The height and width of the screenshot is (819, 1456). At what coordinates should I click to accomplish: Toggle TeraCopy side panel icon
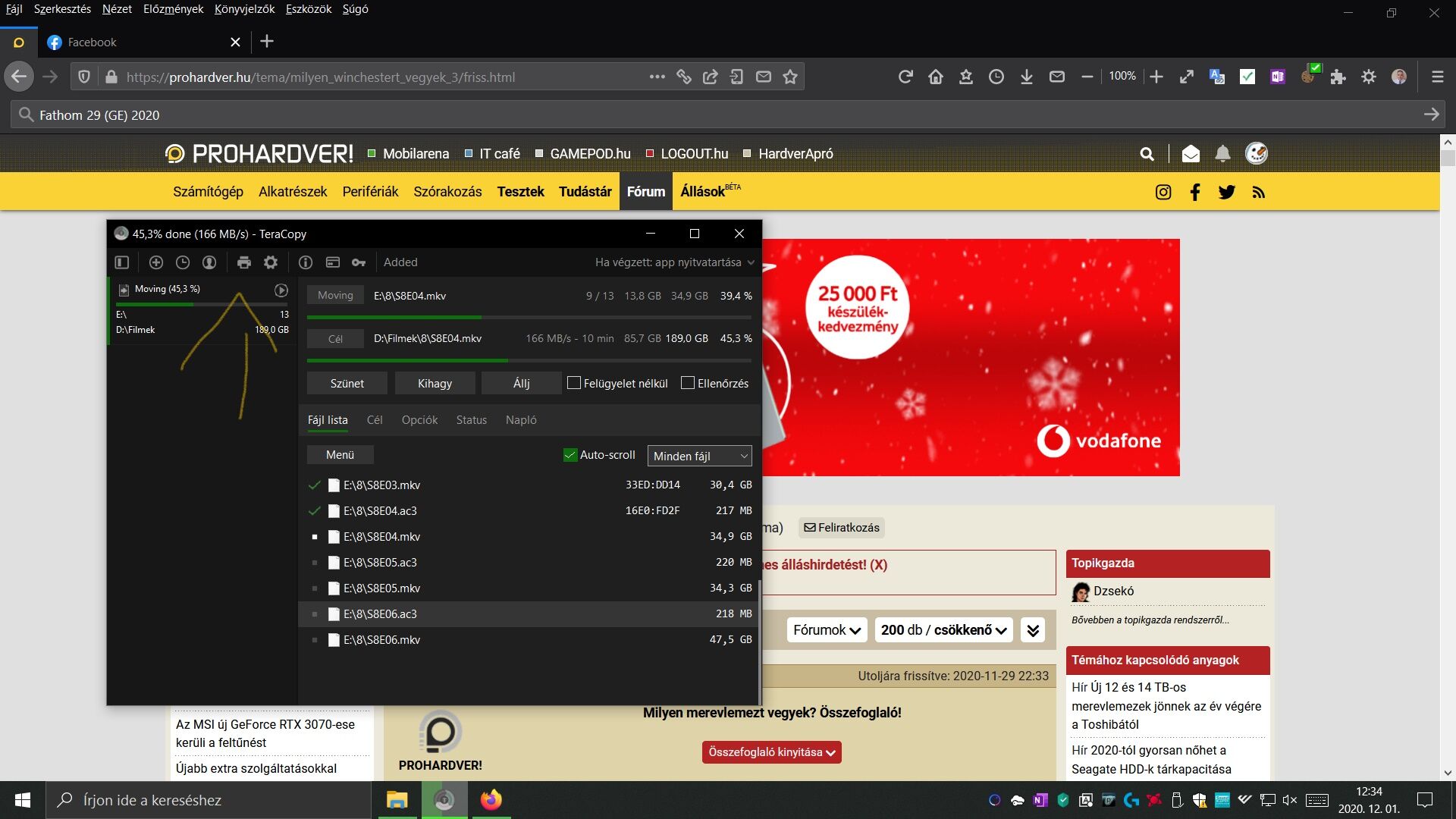pos(122,262)
